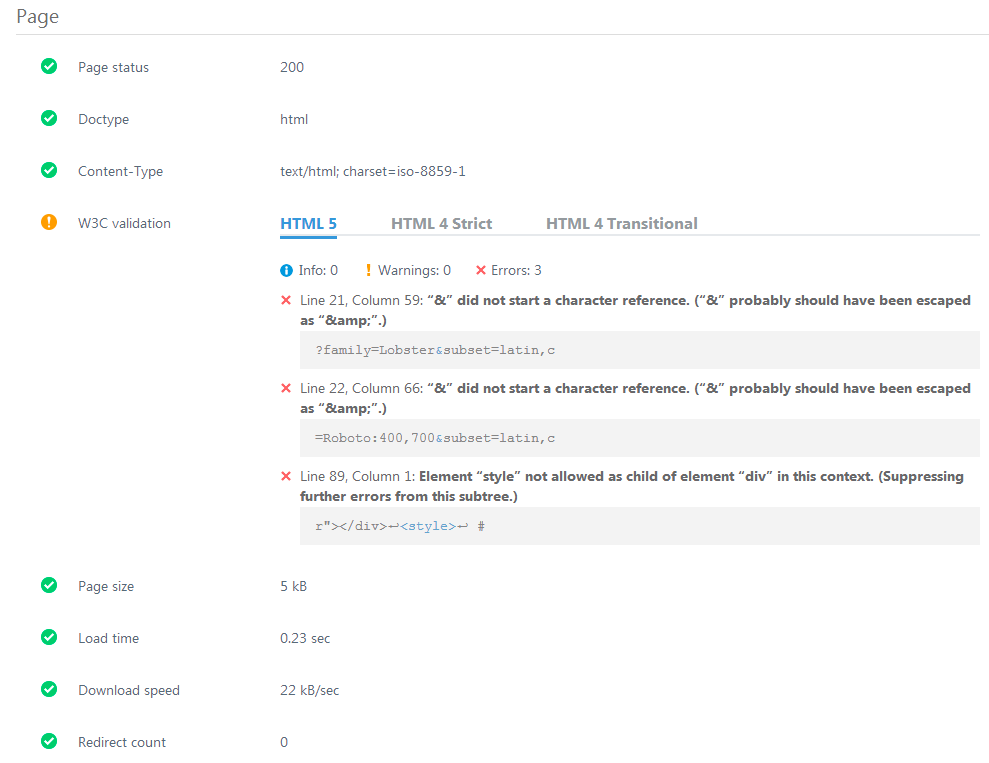Open the HTML 4 Transitional tab
This screenshot has height=763, width=989.
(621, 224)
